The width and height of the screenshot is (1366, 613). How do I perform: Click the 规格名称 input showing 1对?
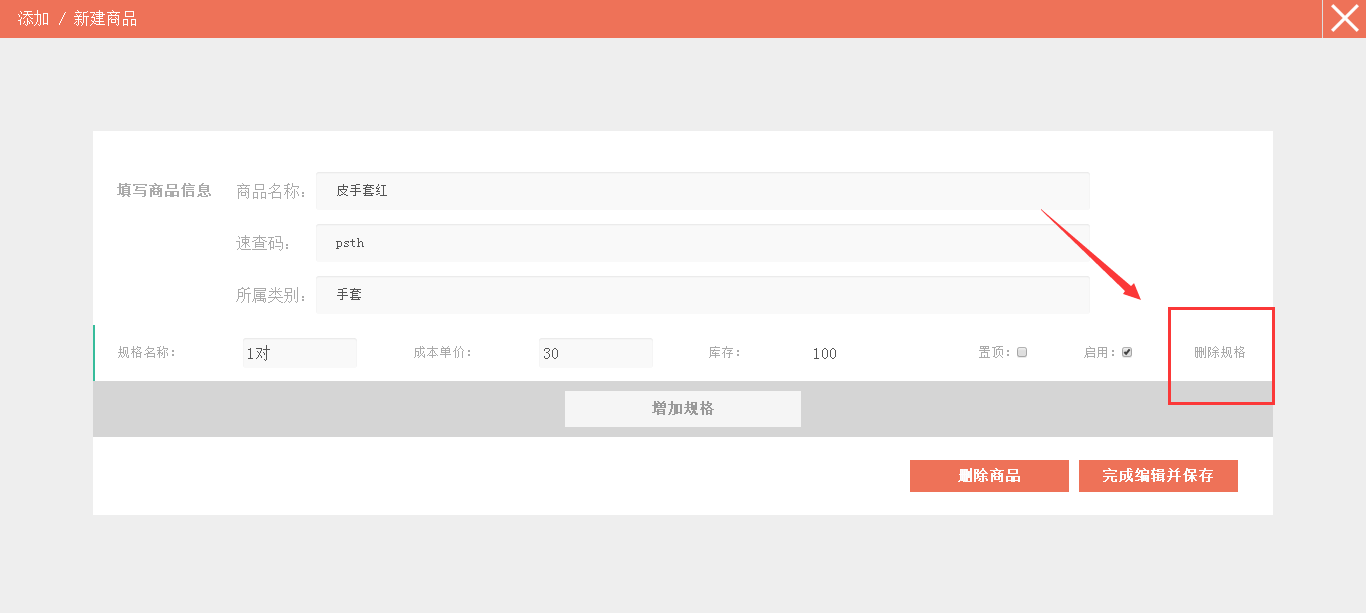[x=299, y=353]
